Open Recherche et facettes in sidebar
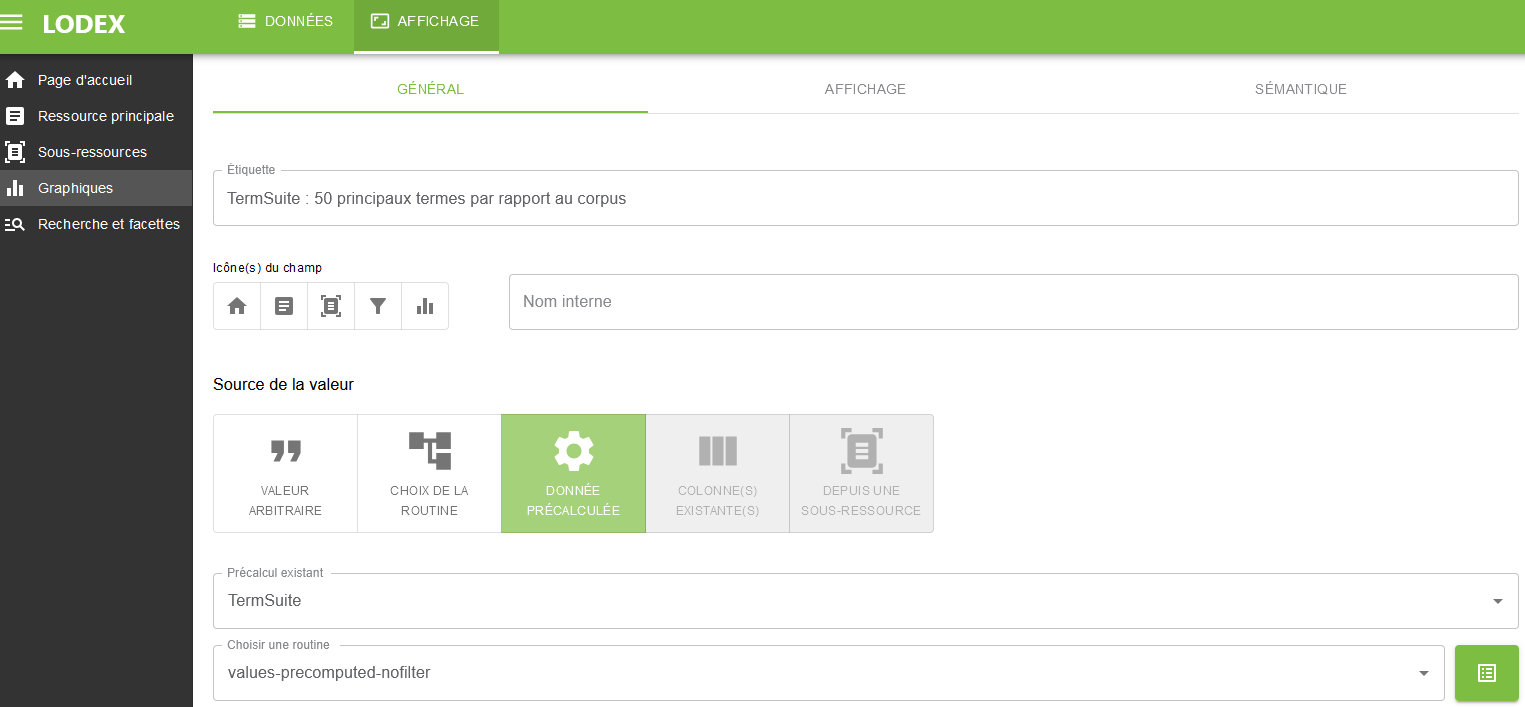Screen dimensions: 1525x707 [108, 224]
